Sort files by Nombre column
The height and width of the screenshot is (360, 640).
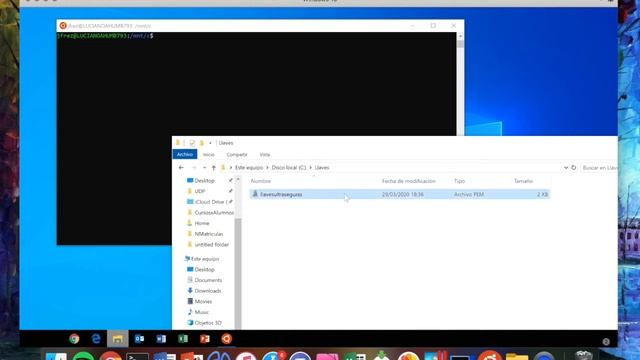tap(261, 181)
